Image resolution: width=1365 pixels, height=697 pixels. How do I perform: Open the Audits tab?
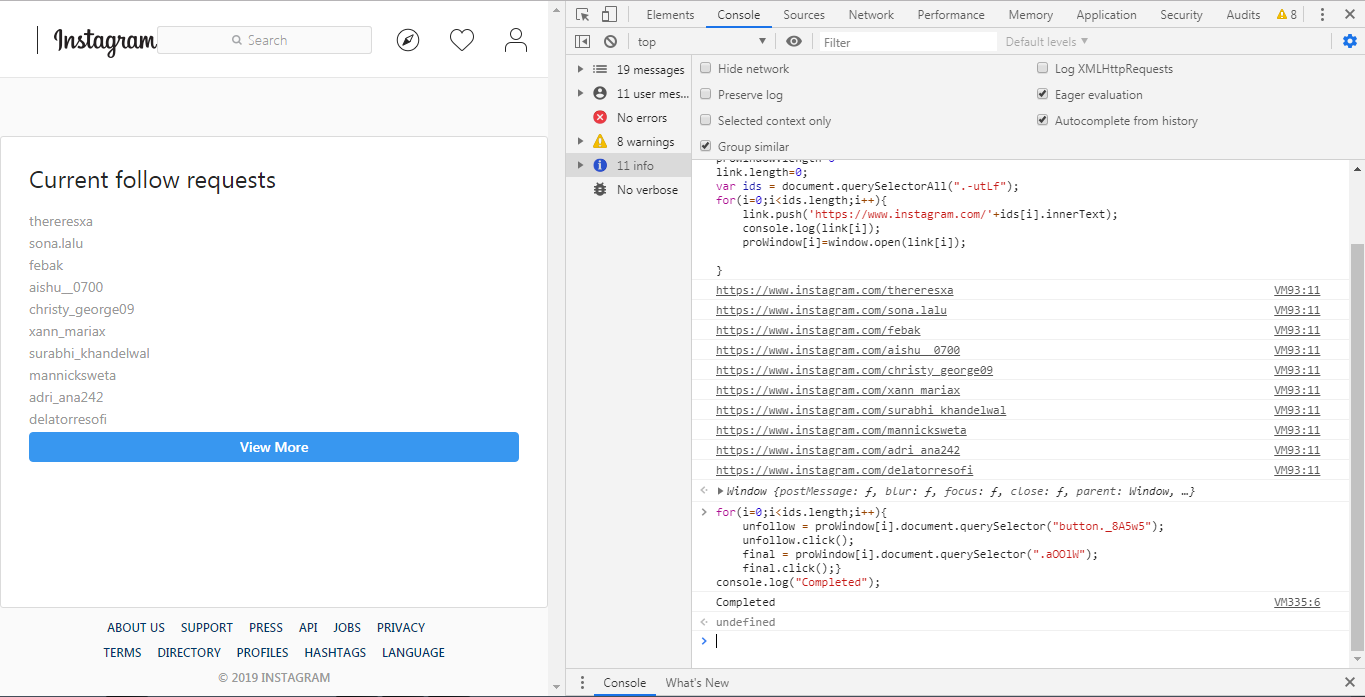(x=1243, y=15)
